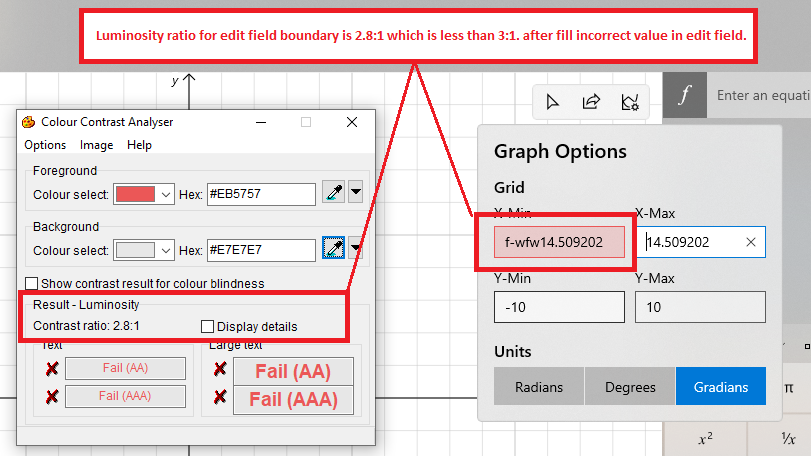Clear the X-Max field with X icon
The image size is (811, 456).
point(751,242)
